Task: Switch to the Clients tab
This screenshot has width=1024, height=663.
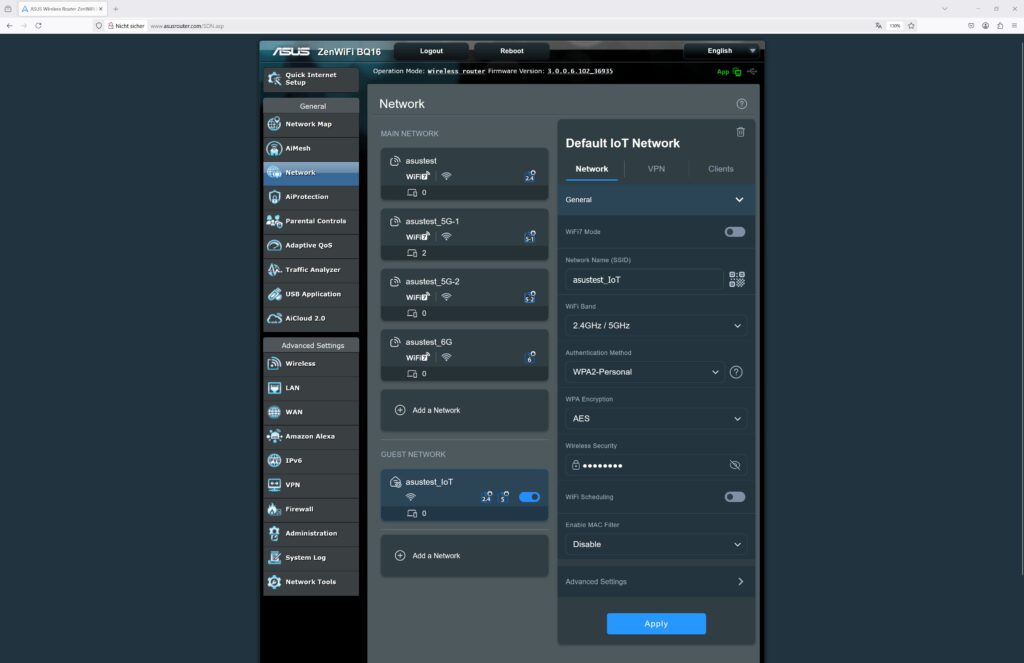Action: coord(721,169)
